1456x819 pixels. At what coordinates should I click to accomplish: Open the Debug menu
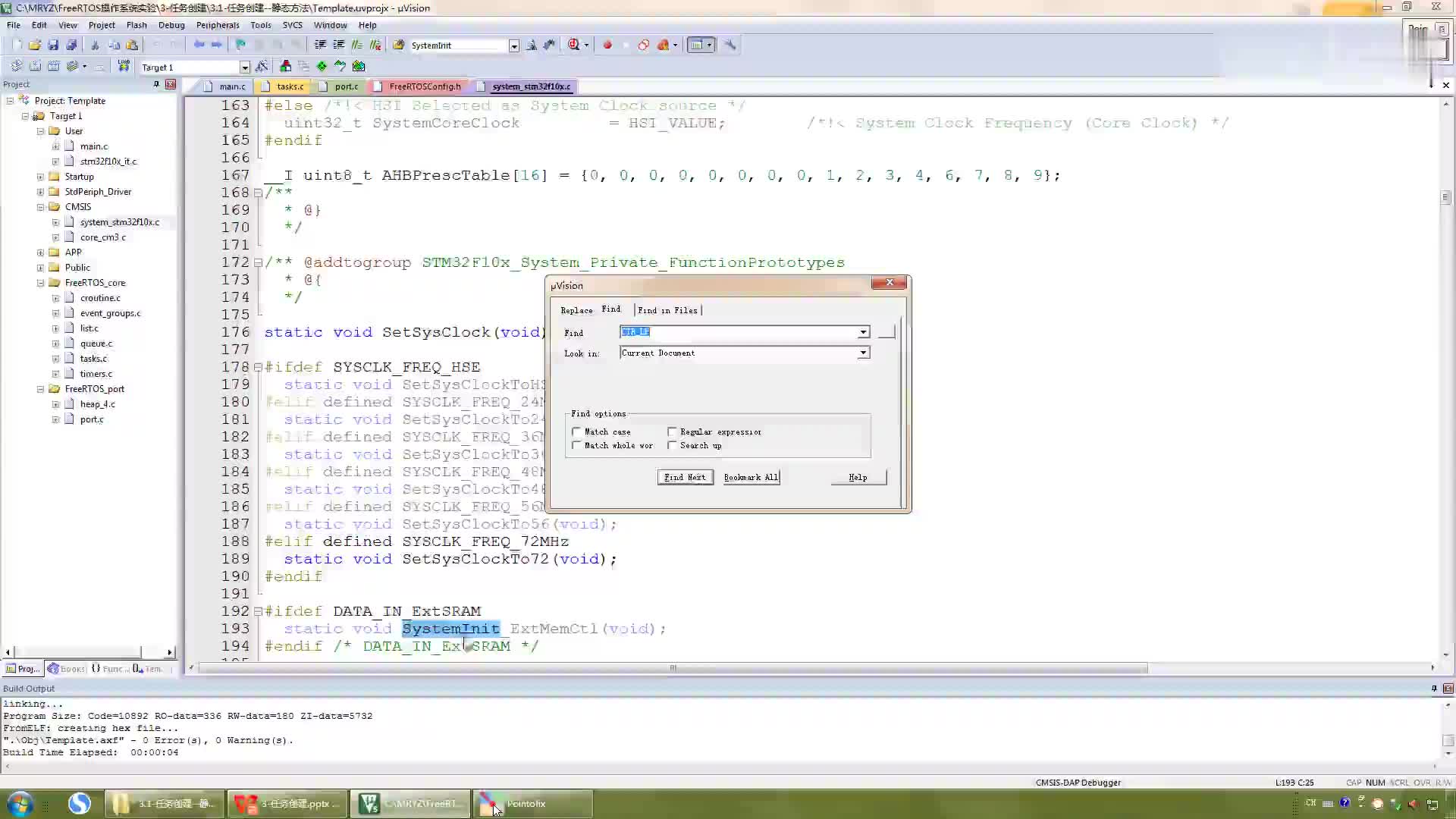point(171,25)
